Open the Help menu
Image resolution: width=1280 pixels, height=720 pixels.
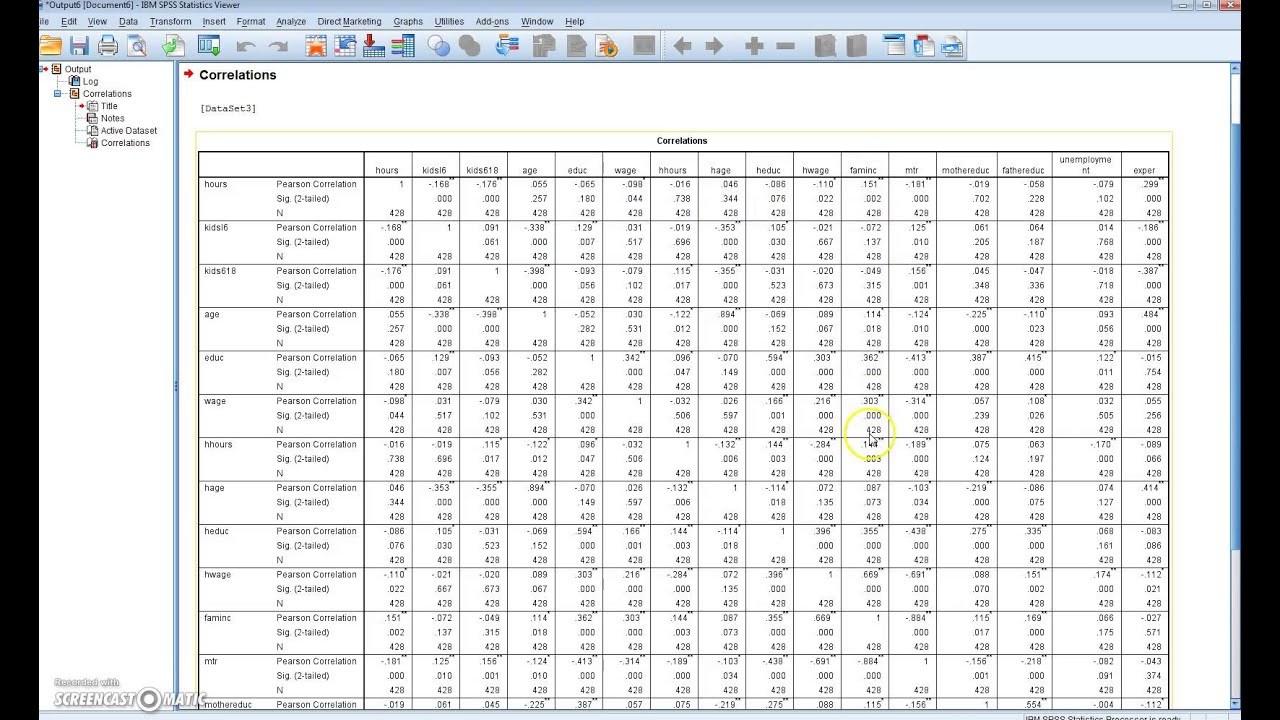pyautogui.click(x=574, y=21)
